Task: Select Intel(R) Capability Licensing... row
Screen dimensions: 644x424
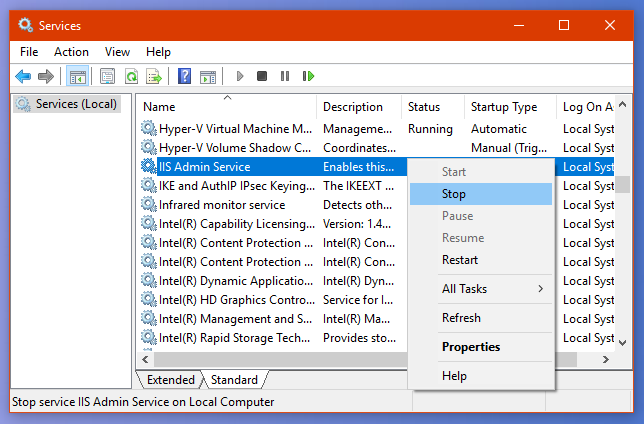Action: [x=273, y=224]
